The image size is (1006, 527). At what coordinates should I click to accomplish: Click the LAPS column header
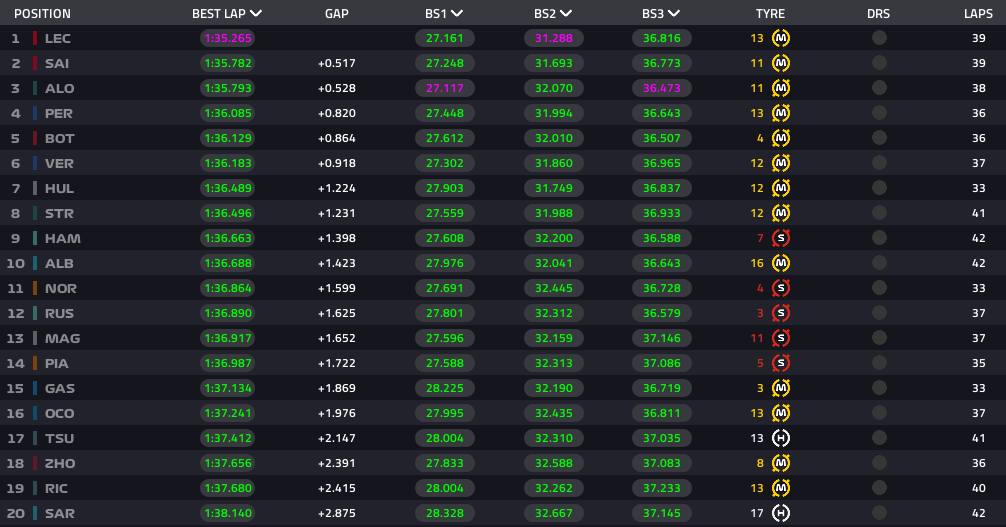(x=978, y=13)
